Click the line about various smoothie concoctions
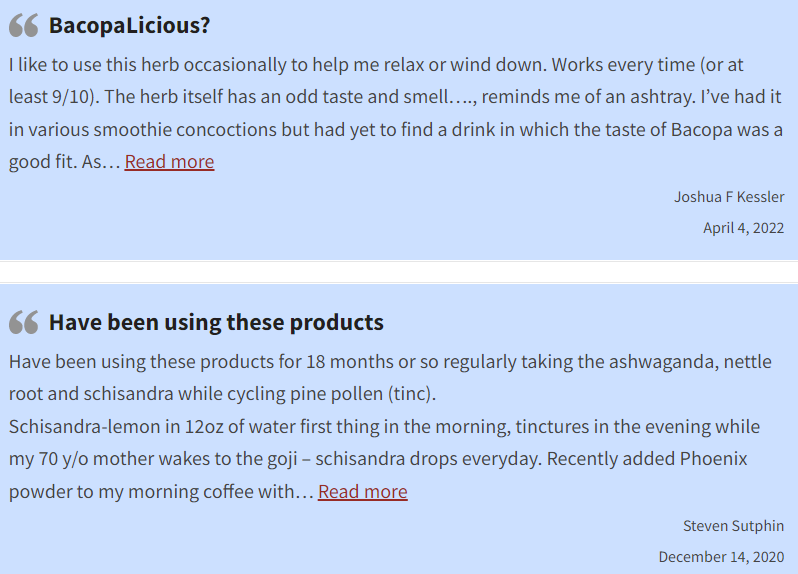This screenshot has height=574, width=798. point(395,129)
